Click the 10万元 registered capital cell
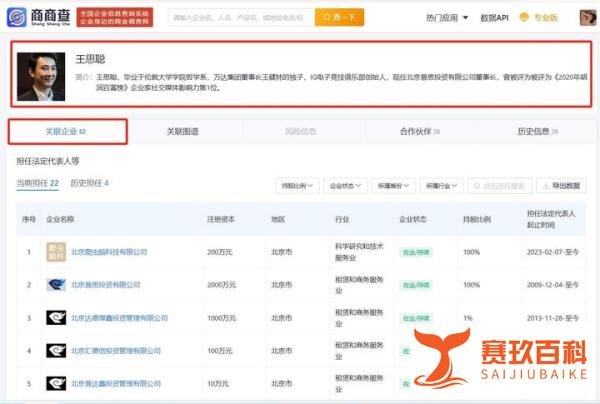This screenshot has height=404, width=600. click(218, 384)
